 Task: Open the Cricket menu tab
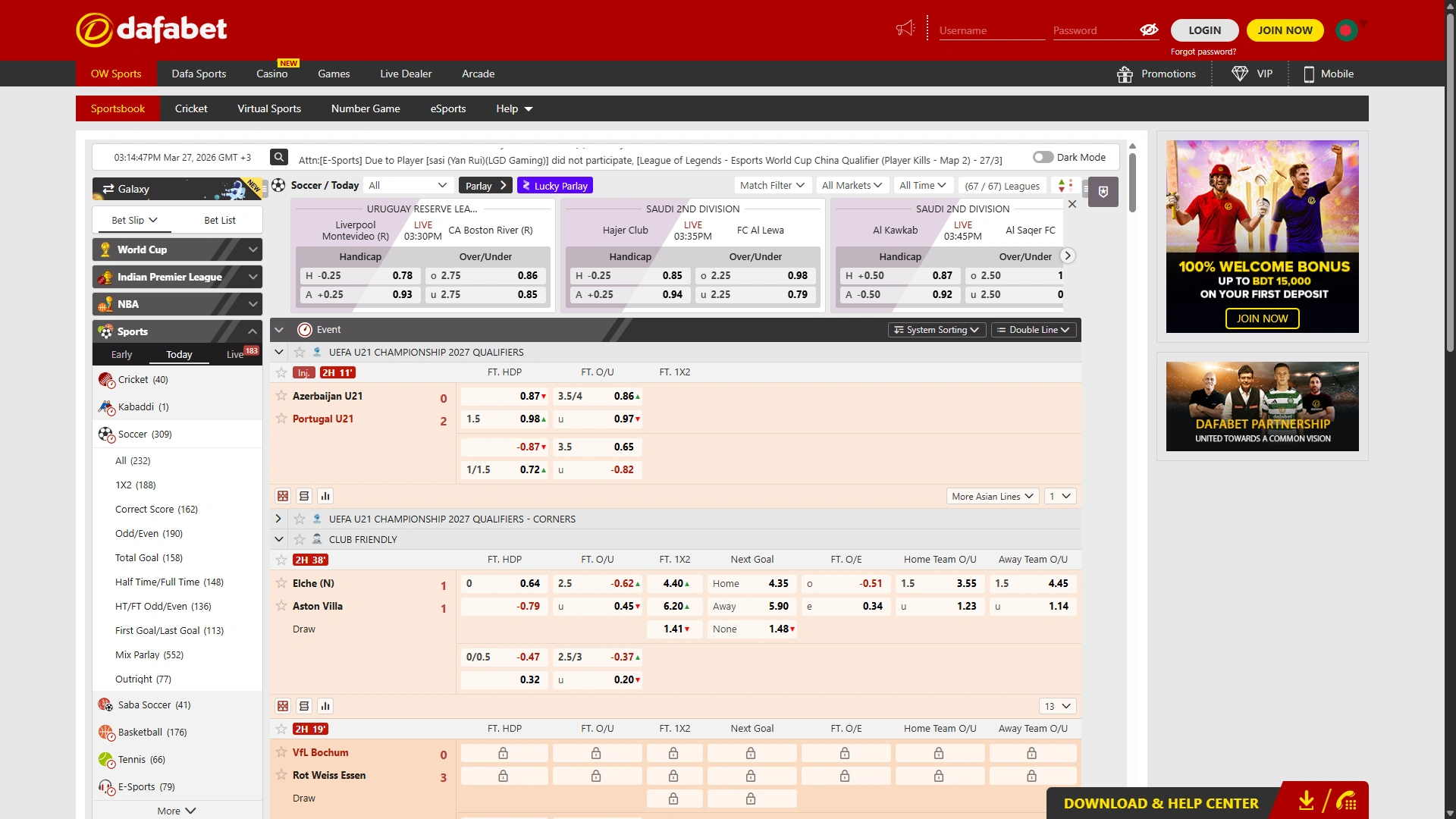(x=191, y=108)
